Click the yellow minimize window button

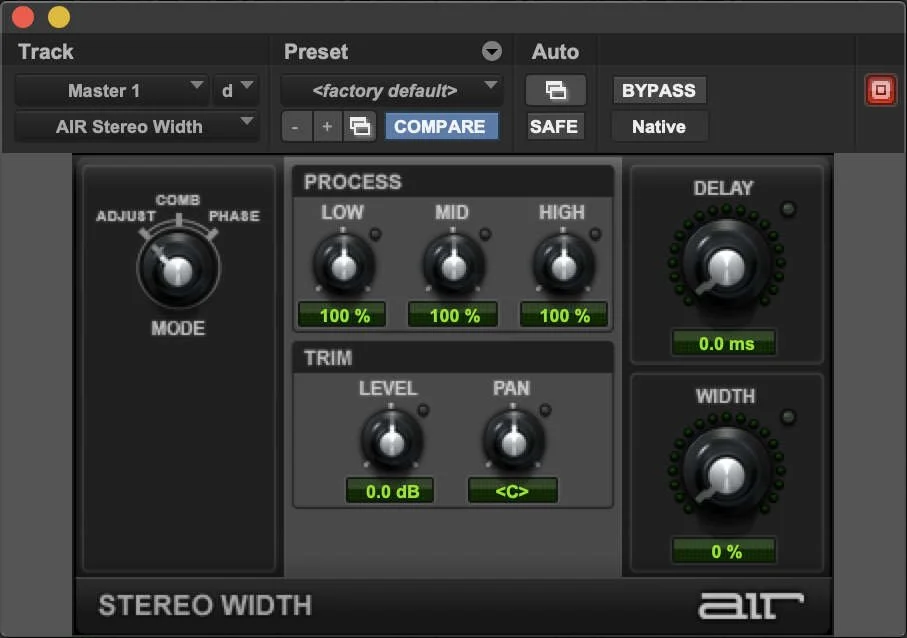pos(58,17)
